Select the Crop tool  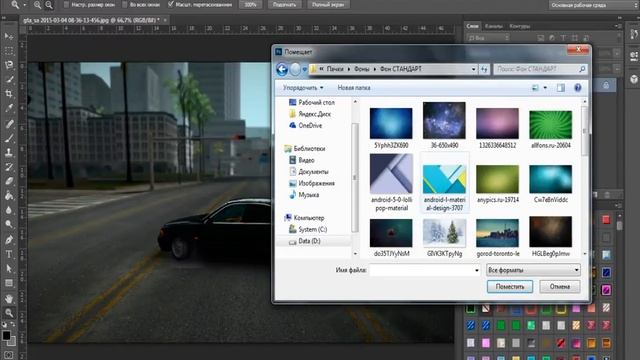click(9, 93)
